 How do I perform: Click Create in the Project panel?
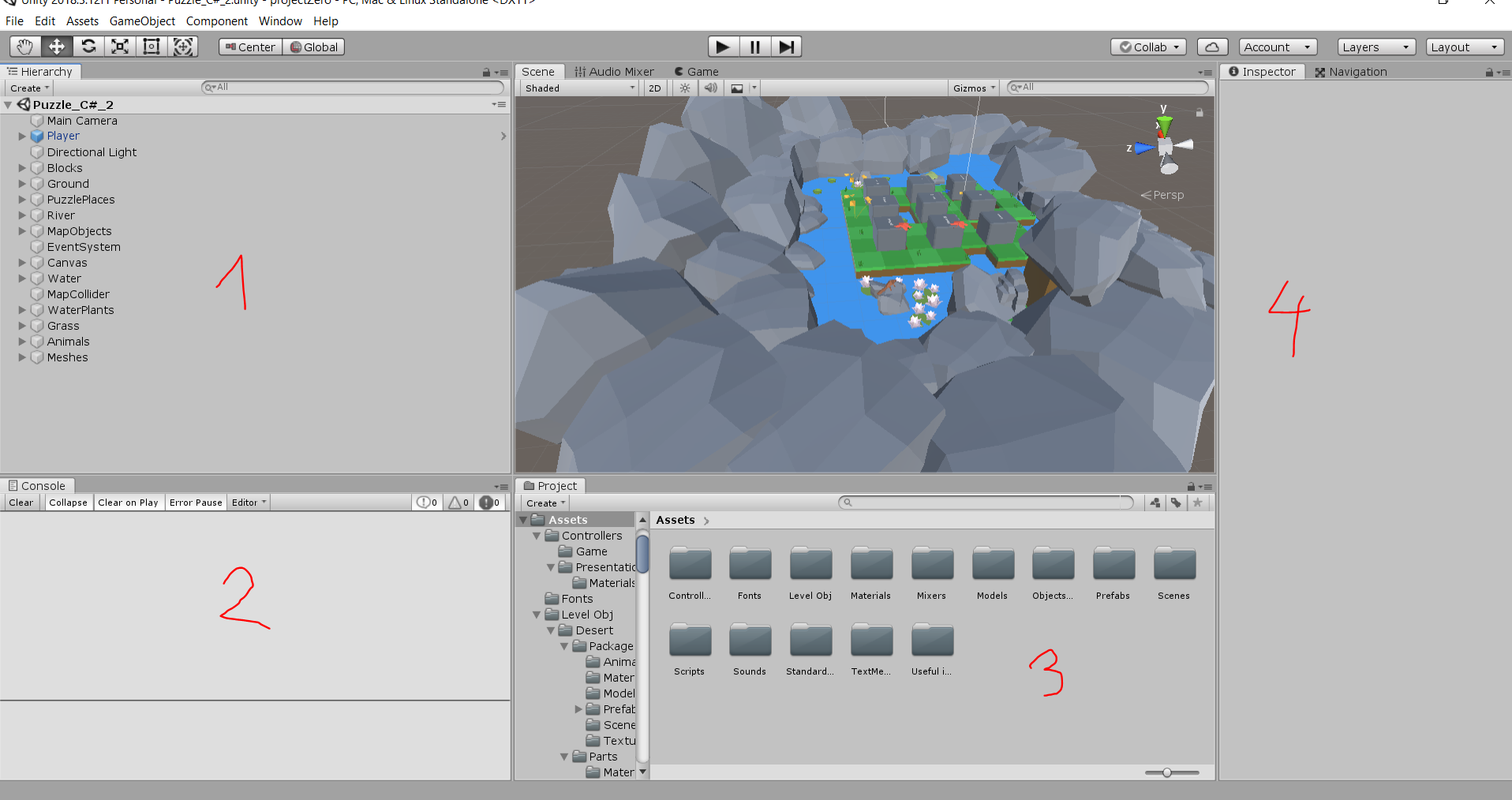coord(545,503)
